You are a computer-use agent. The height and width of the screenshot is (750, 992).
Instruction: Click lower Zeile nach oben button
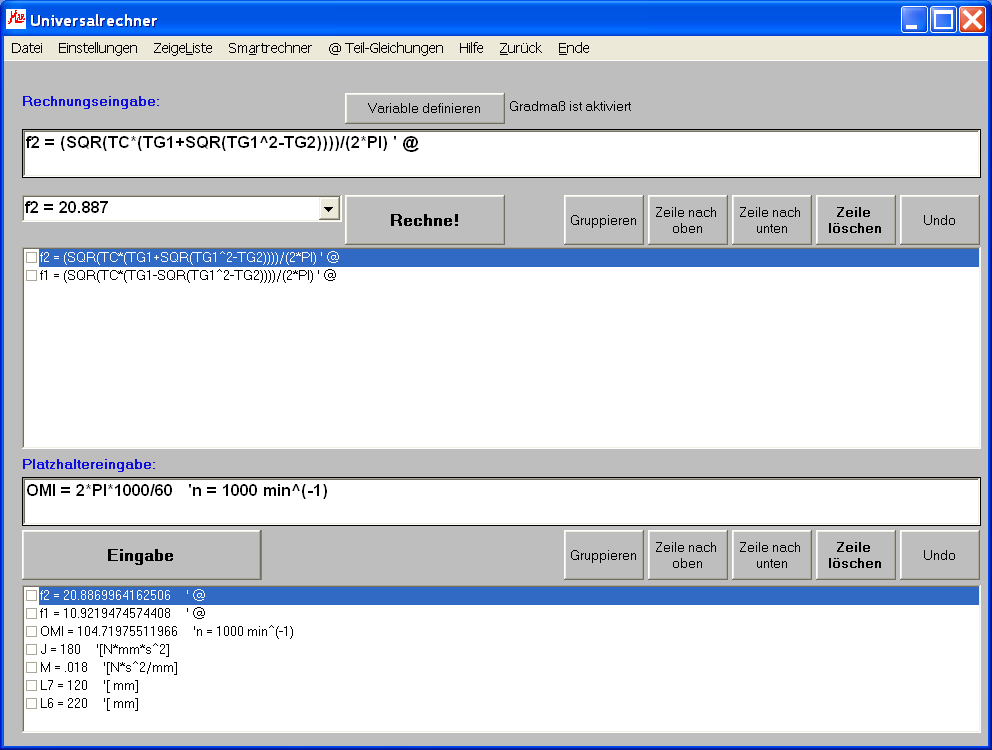[687, 555]
